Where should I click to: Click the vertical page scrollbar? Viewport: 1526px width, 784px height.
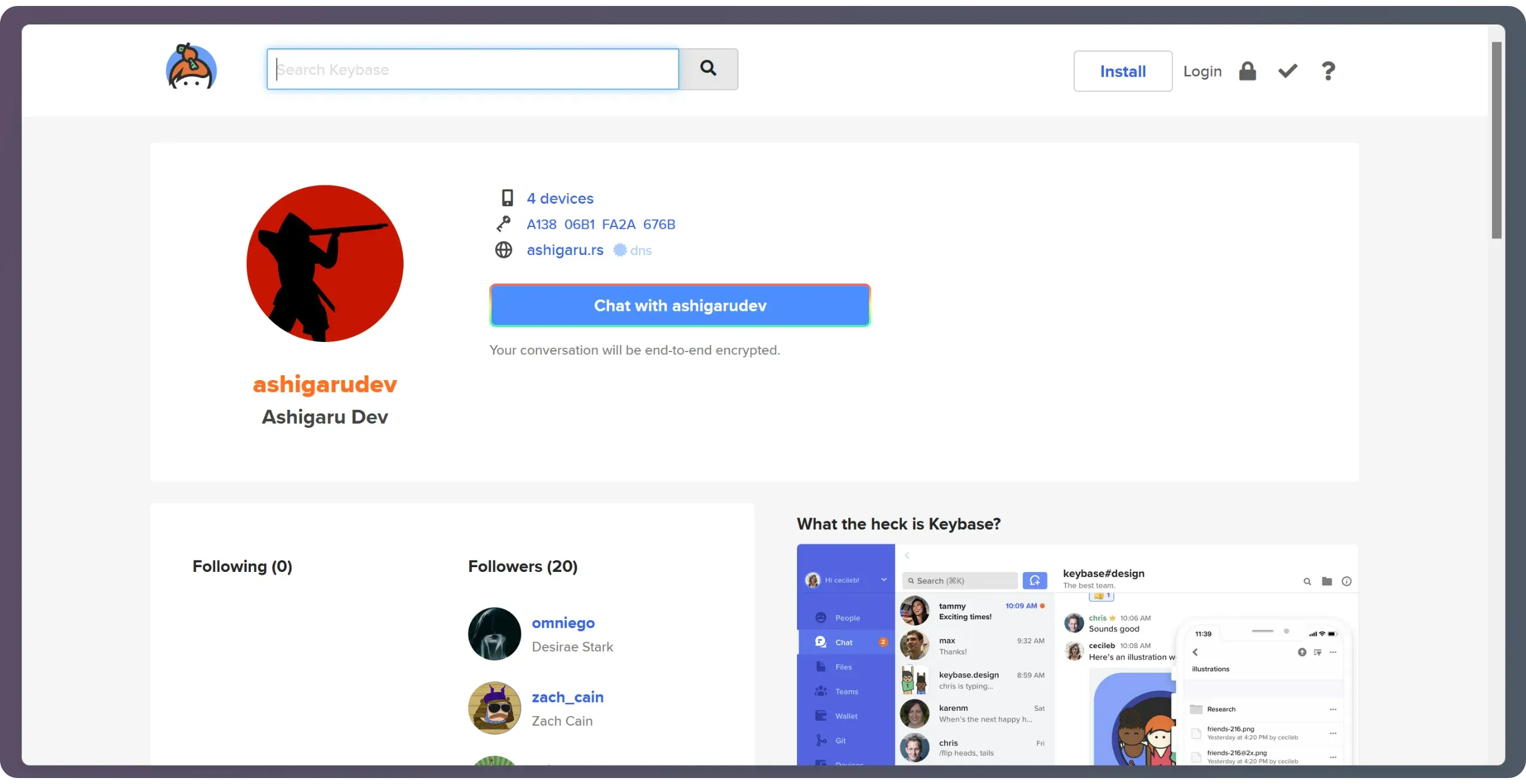pyautogui.click(x=1496, y=140)
